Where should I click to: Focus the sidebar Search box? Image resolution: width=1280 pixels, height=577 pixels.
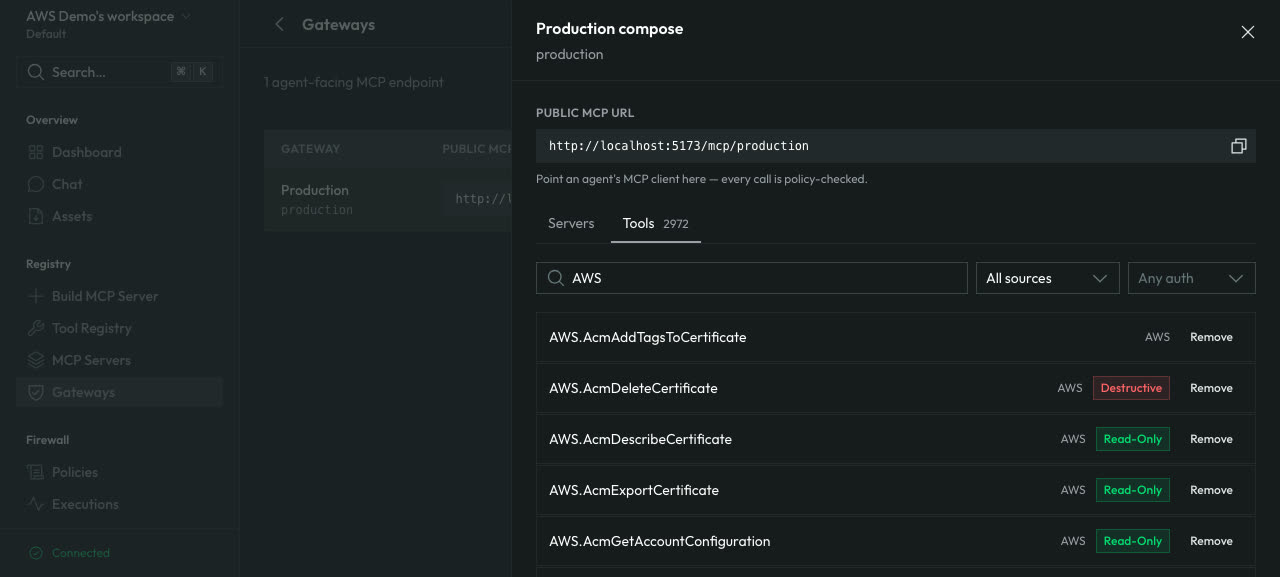(119, 72)
